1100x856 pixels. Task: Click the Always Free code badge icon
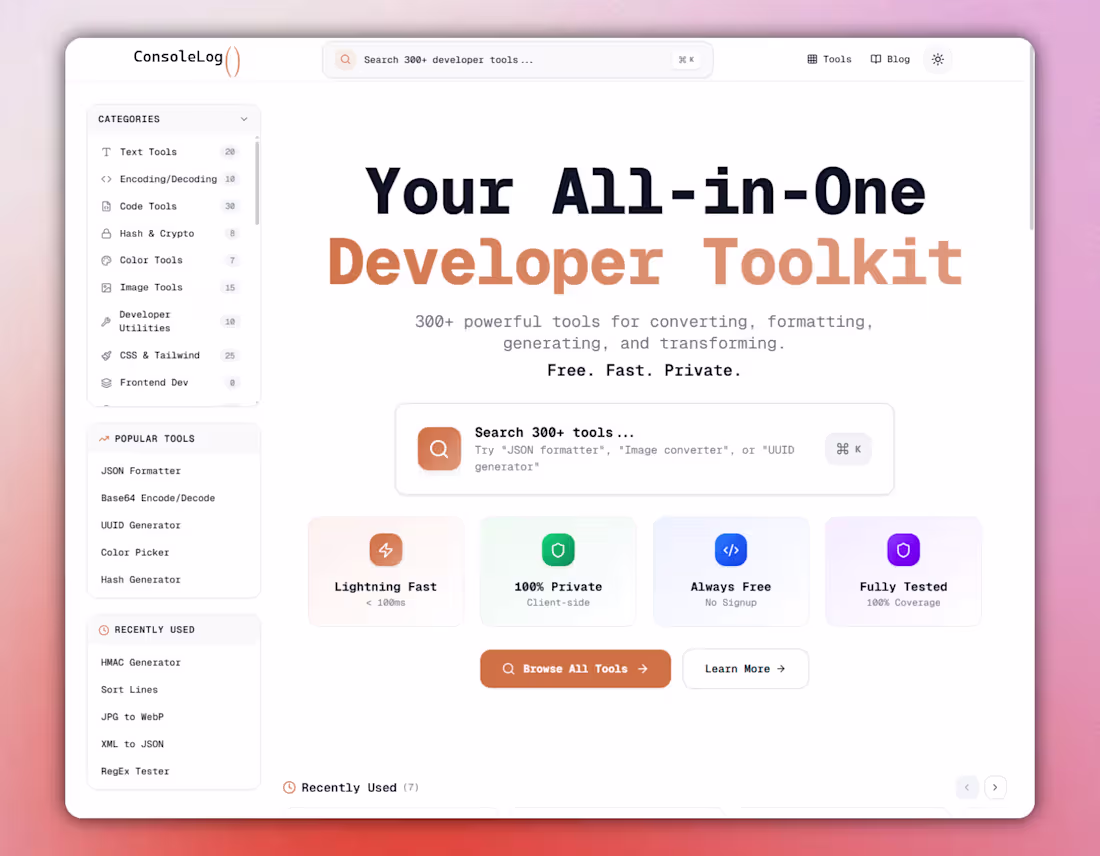[x=730, y=549]
